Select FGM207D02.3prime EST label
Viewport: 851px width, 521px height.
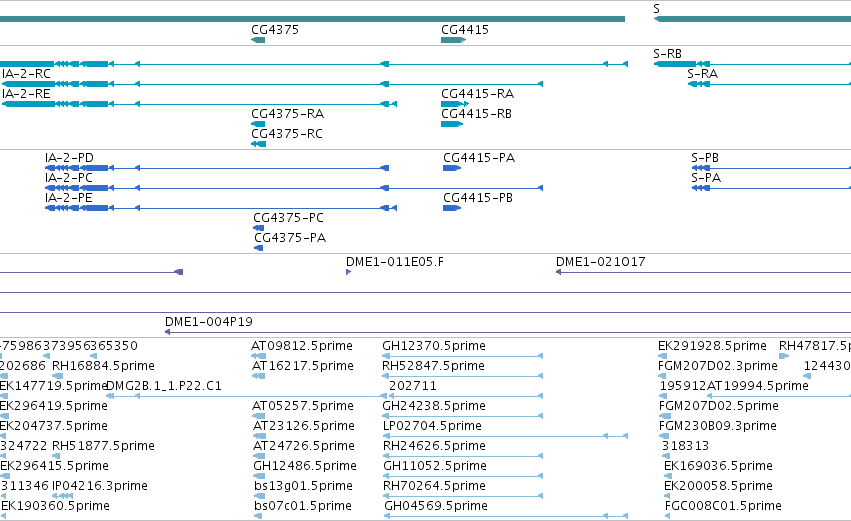click(x=717, y=366)
